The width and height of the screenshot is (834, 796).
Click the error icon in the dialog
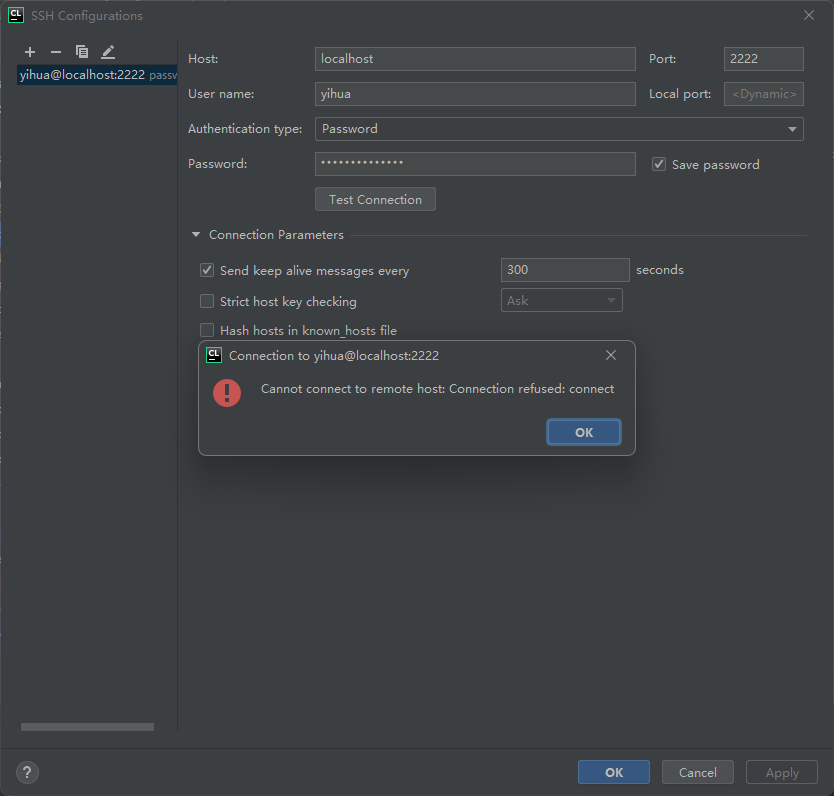tap(227, 393)
